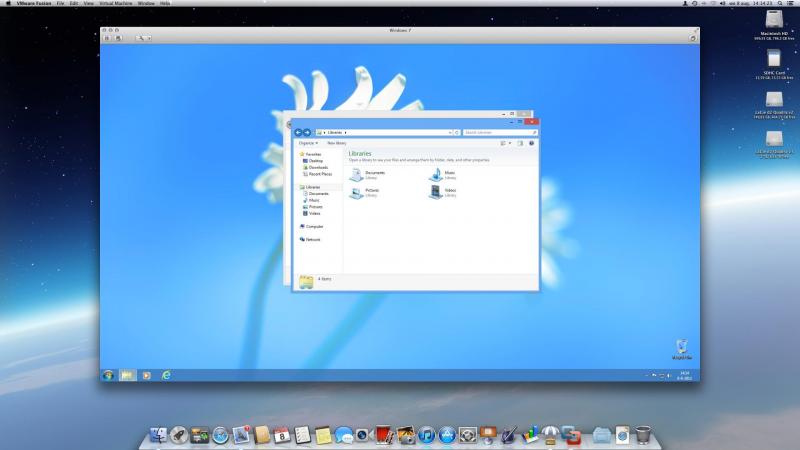Screen dimensions: 800x450
Task: Launch Internet Explorer from taskbar
Action: click(x=166, y=375)
